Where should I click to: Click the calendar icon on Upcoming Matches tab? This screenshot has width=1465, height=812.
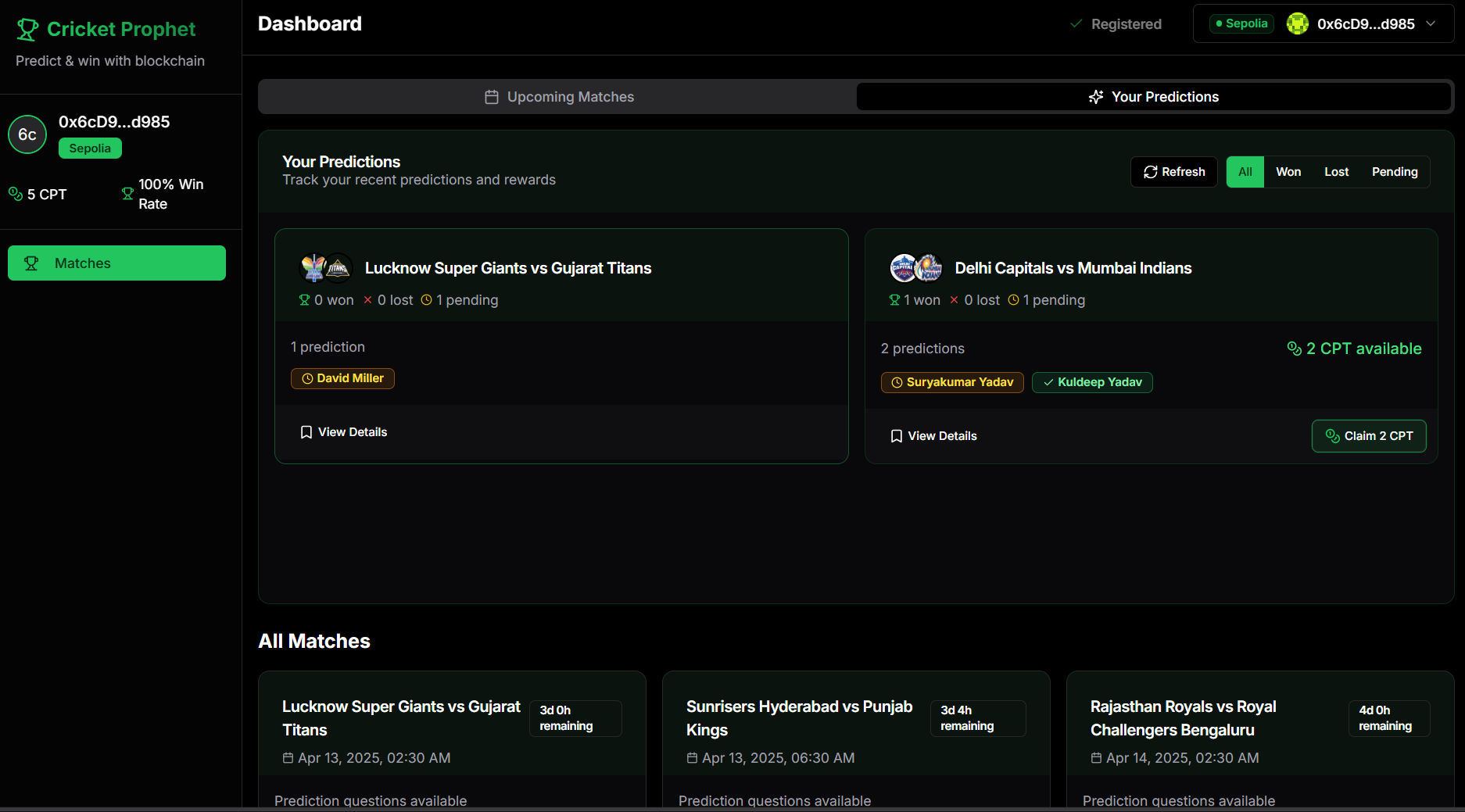[492, 97]
